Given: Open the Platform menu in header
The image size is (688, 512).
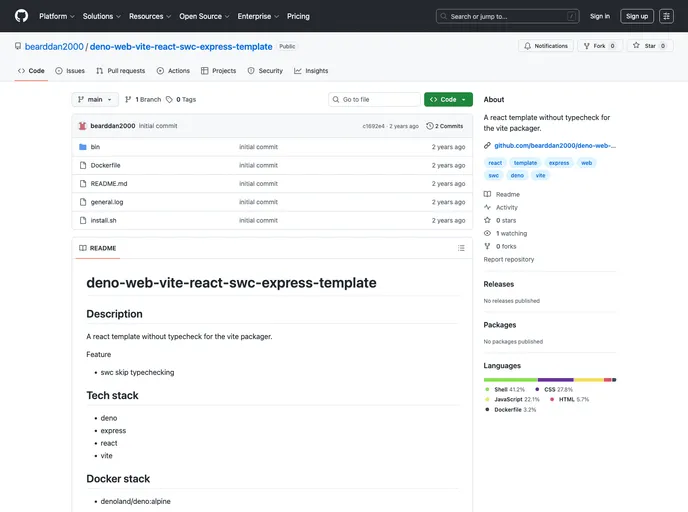Looking at the screenshot, I should pos(56,16).
